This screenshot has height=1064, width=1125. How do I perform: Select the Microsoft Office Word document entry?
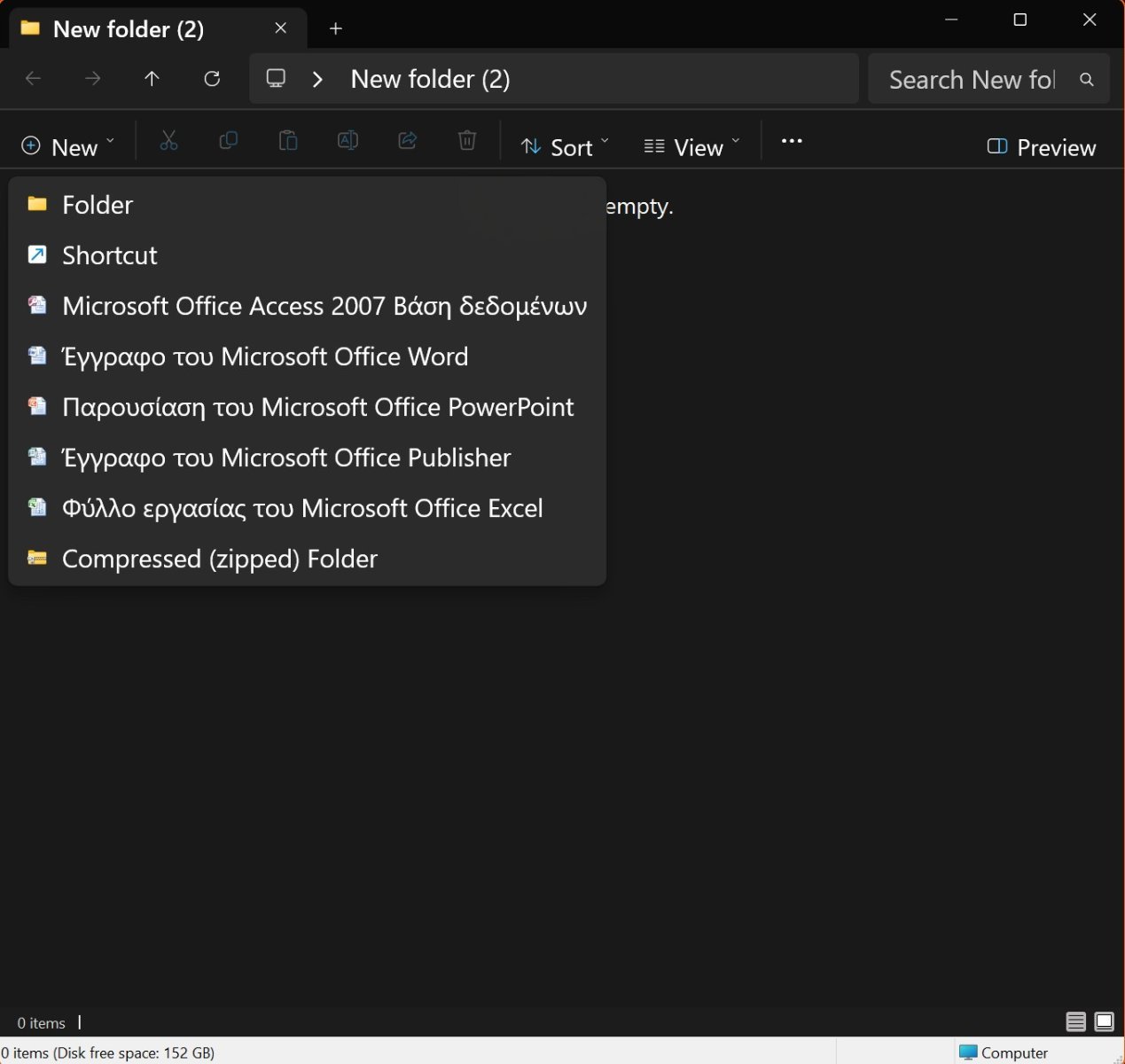307,356
